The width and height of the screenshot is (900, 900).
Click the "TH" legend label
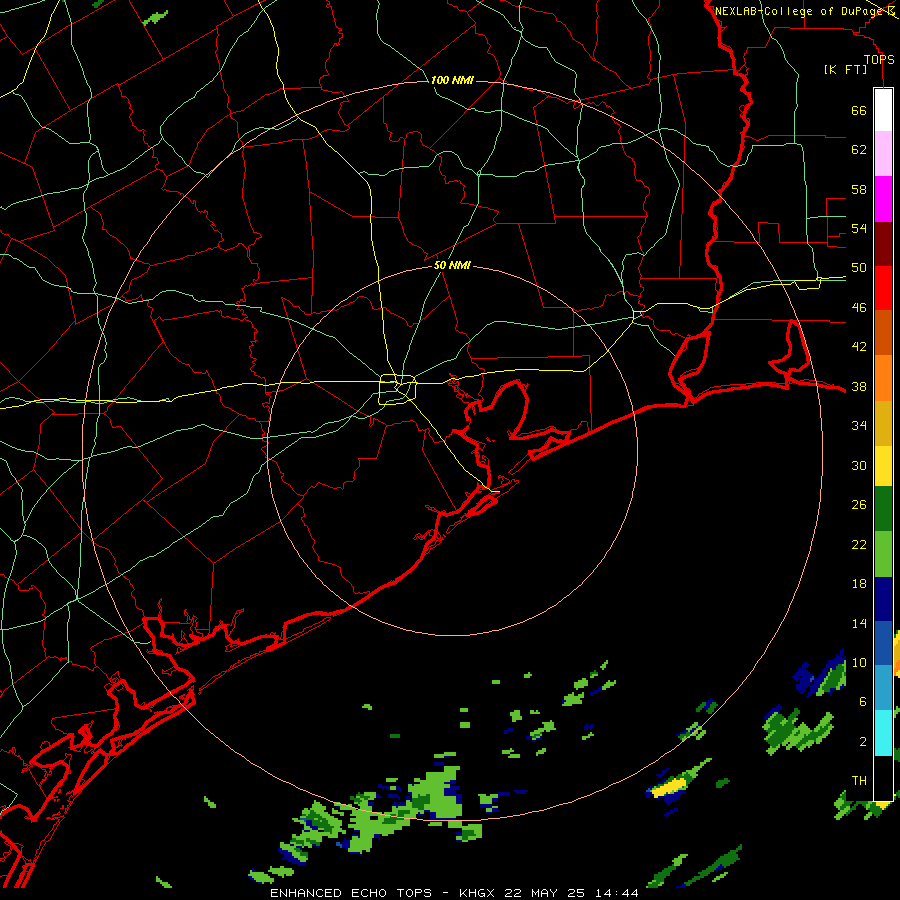click(x=859, y=781)
